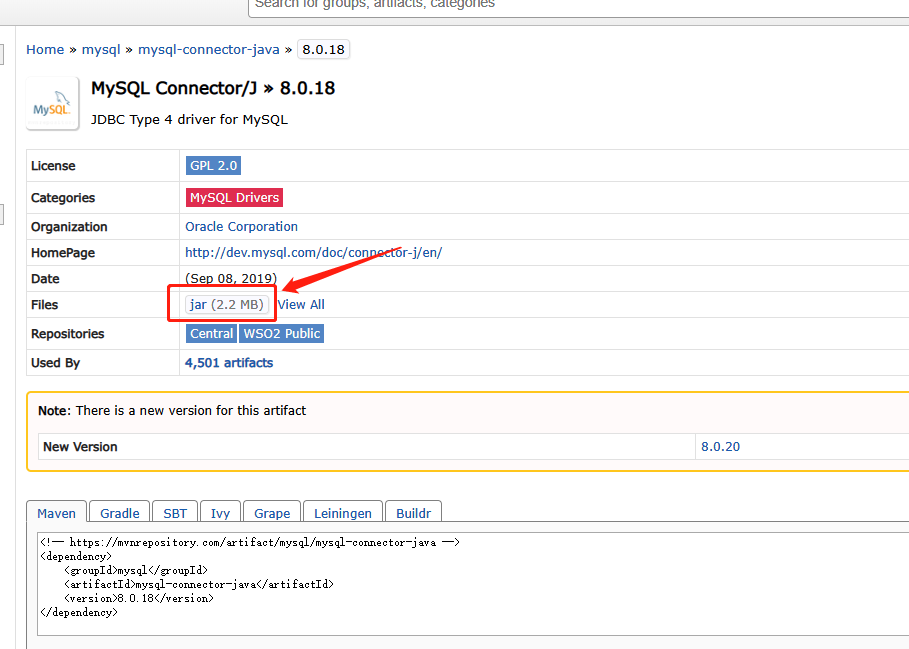Open the mysql-connector-java breadcrumb link

coord(209,50)
